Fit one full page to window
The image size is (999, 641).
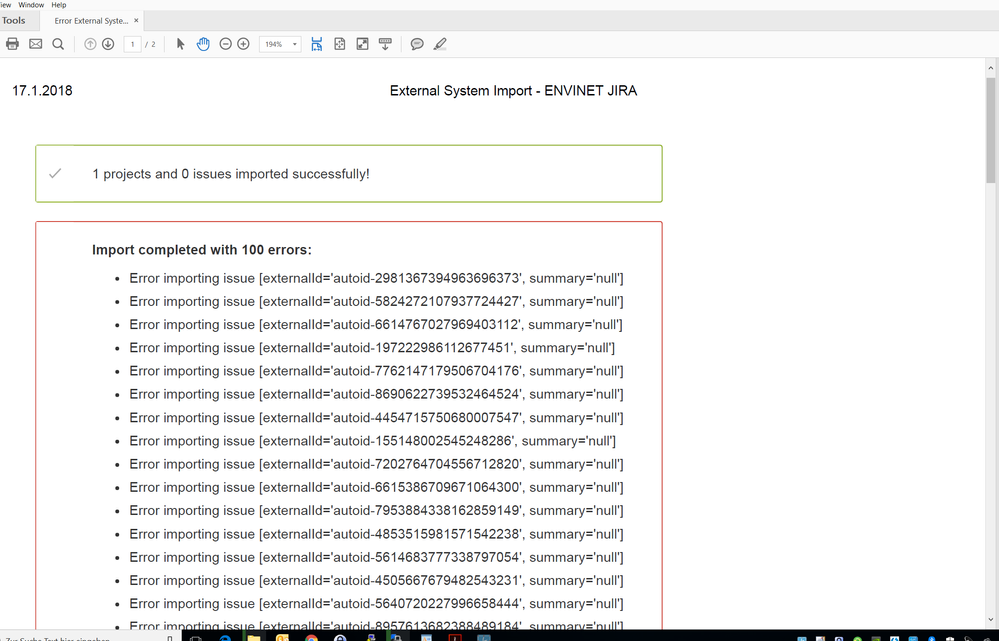coord(340,44)
